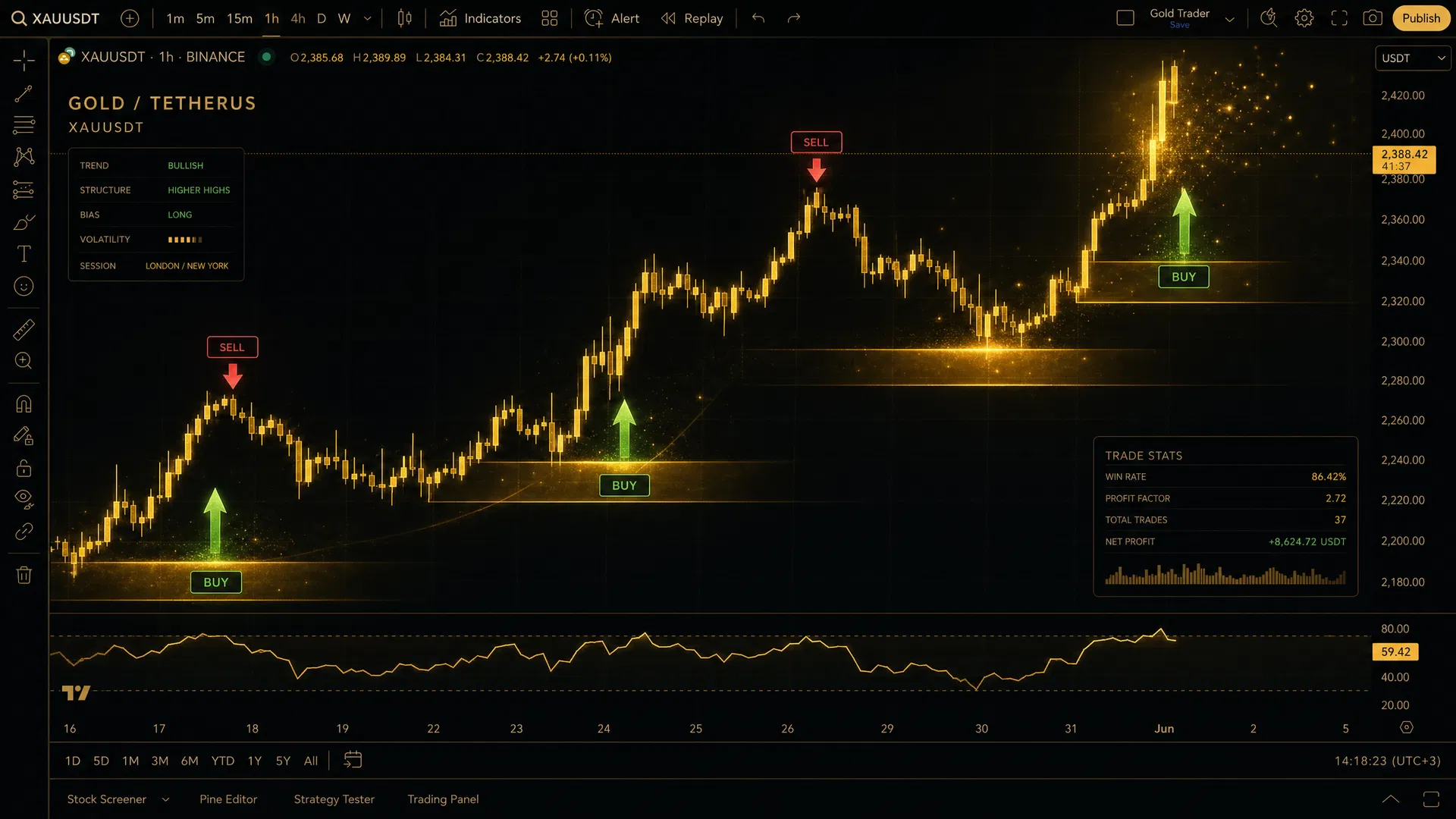
Task: Select the W weekly timeframe
Action: click(344, 18)
